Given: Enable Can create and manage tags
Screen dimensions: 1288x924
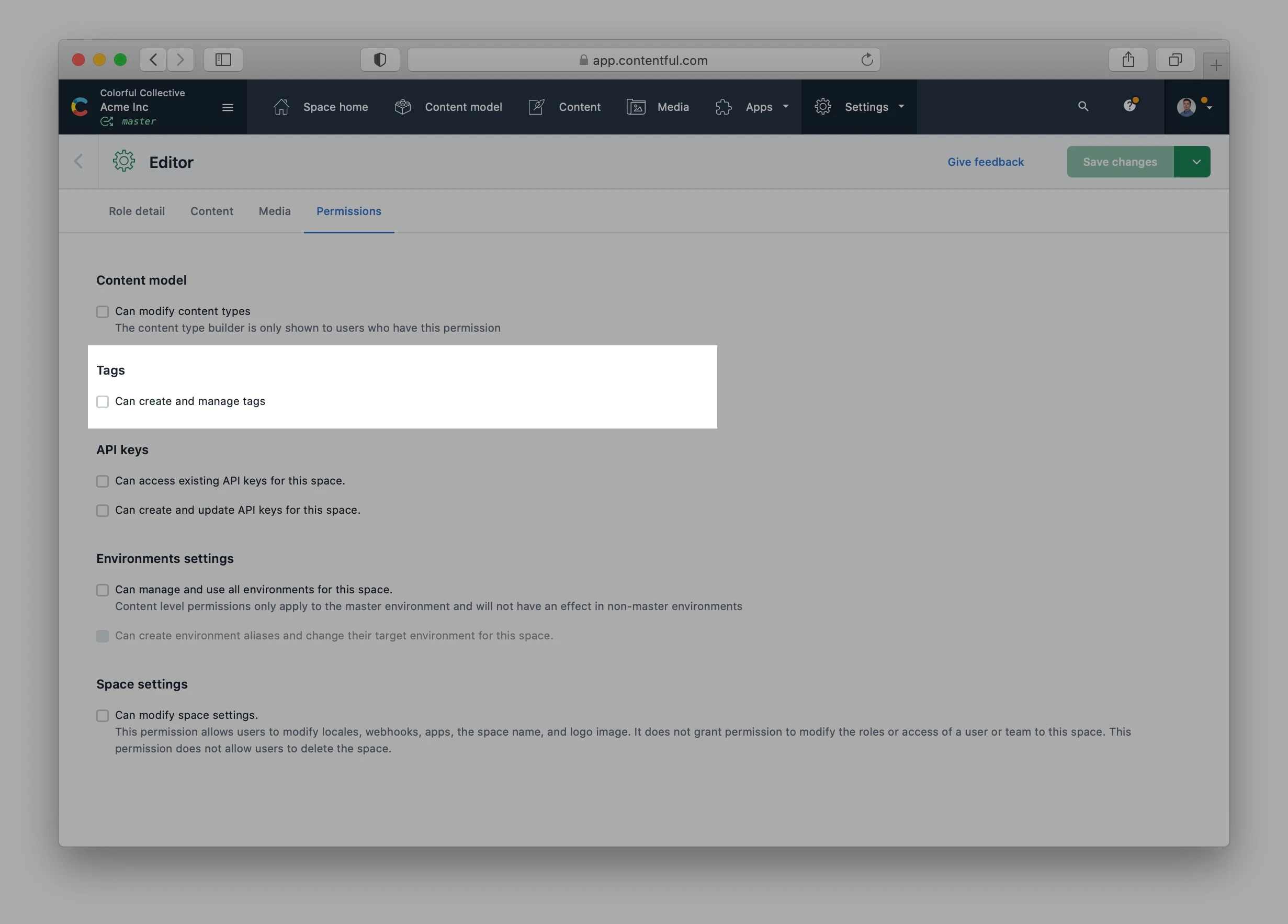Looking at the screenshot, I should click(x=102, y=402).
